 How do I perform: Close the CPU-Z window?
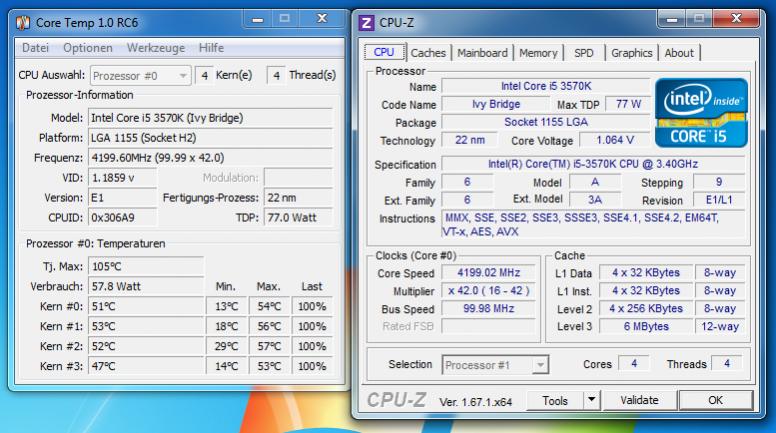tap(736, 19)
